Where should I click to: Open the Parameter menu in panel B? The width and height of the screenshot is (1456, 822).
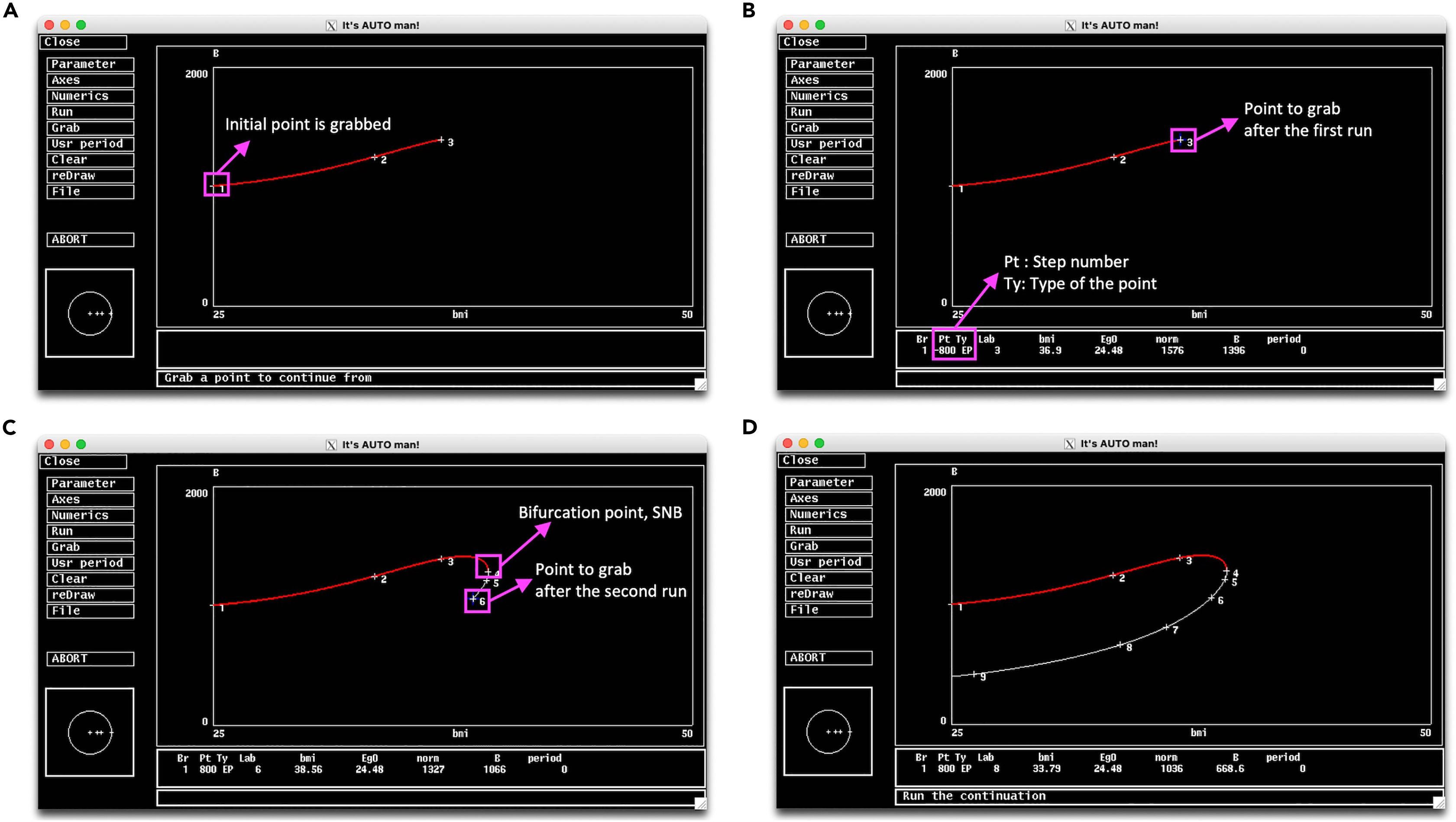click(828, 65)
